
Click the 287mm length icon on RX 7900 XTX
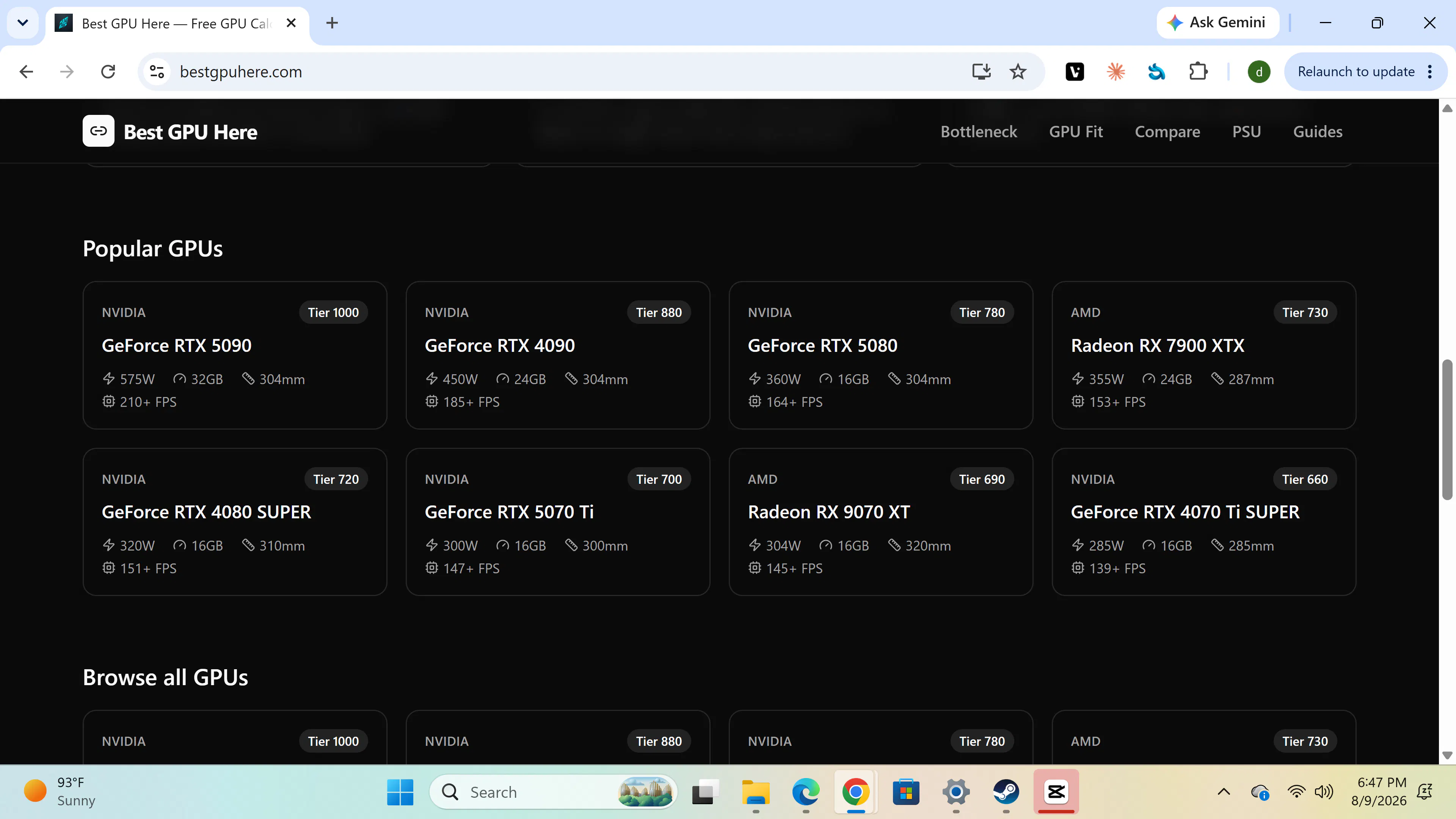[1218, 379]
